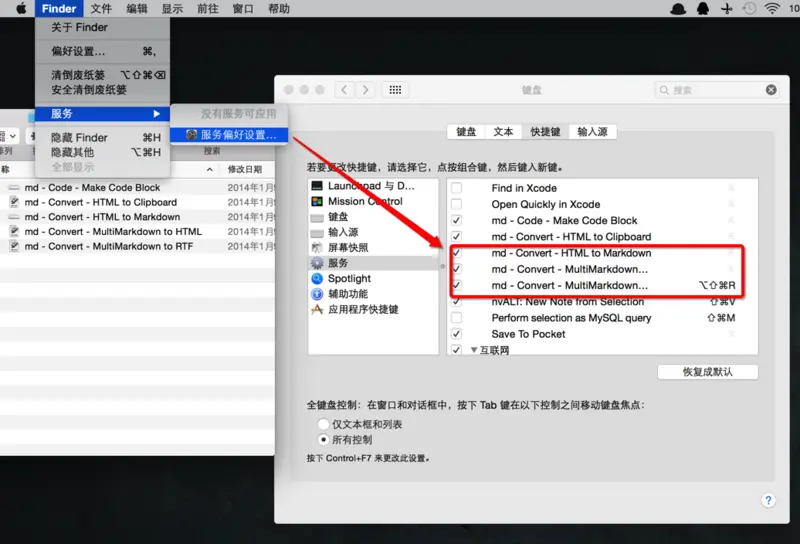Select 应用程序快捷键 category
The height and width of the screenshot is (544, 800).
(x=373, y=309)
